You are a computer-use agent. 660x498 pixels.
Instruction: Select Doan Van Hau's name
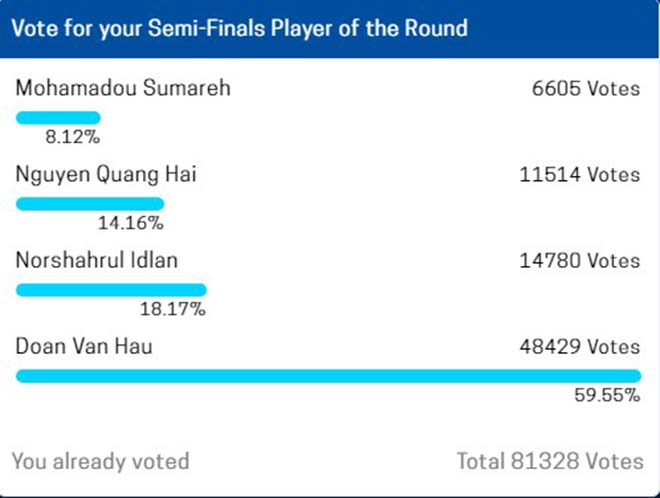84,347
